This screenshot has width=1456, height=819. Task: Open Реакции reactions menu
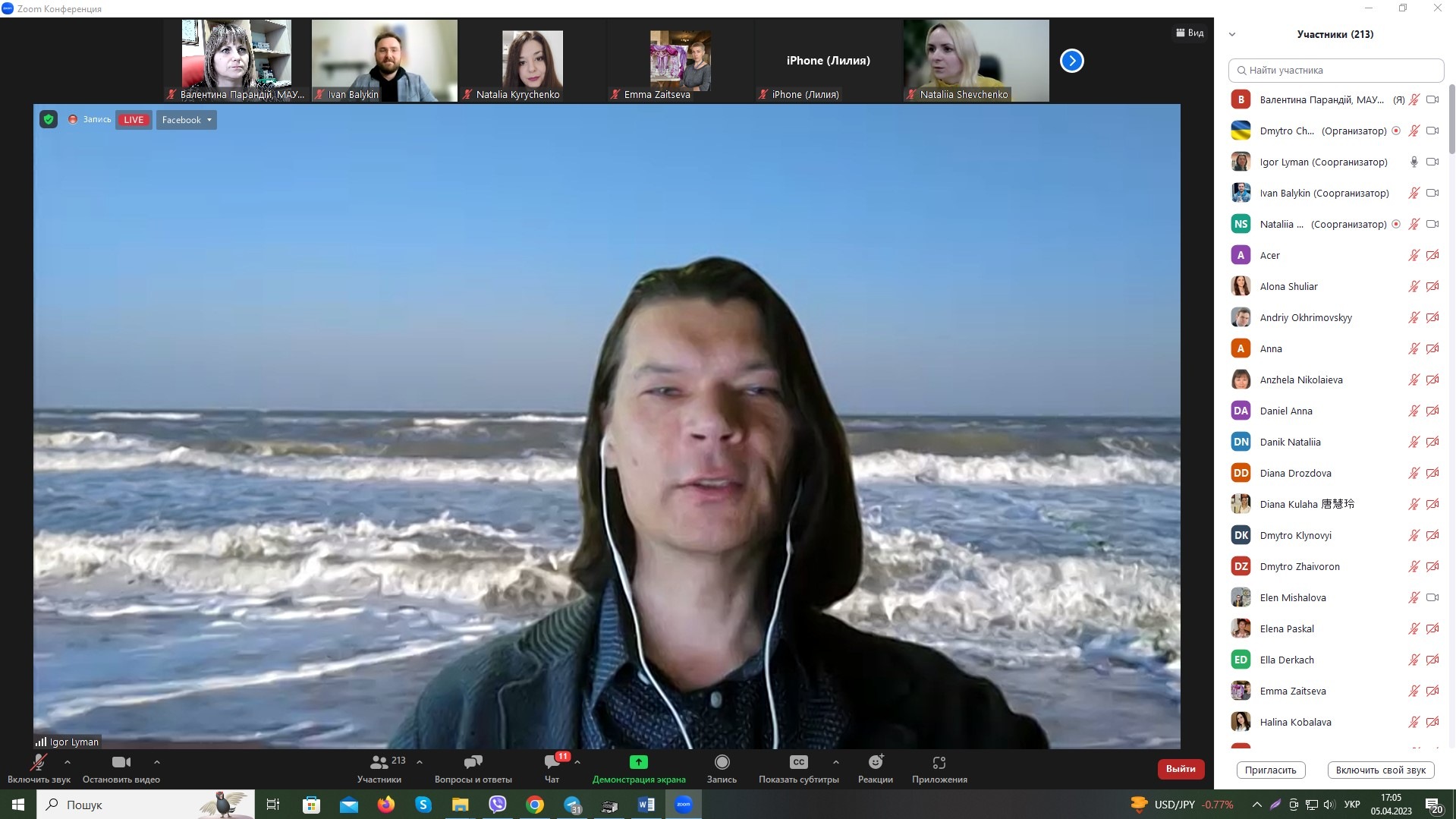[x=876, y=768]
